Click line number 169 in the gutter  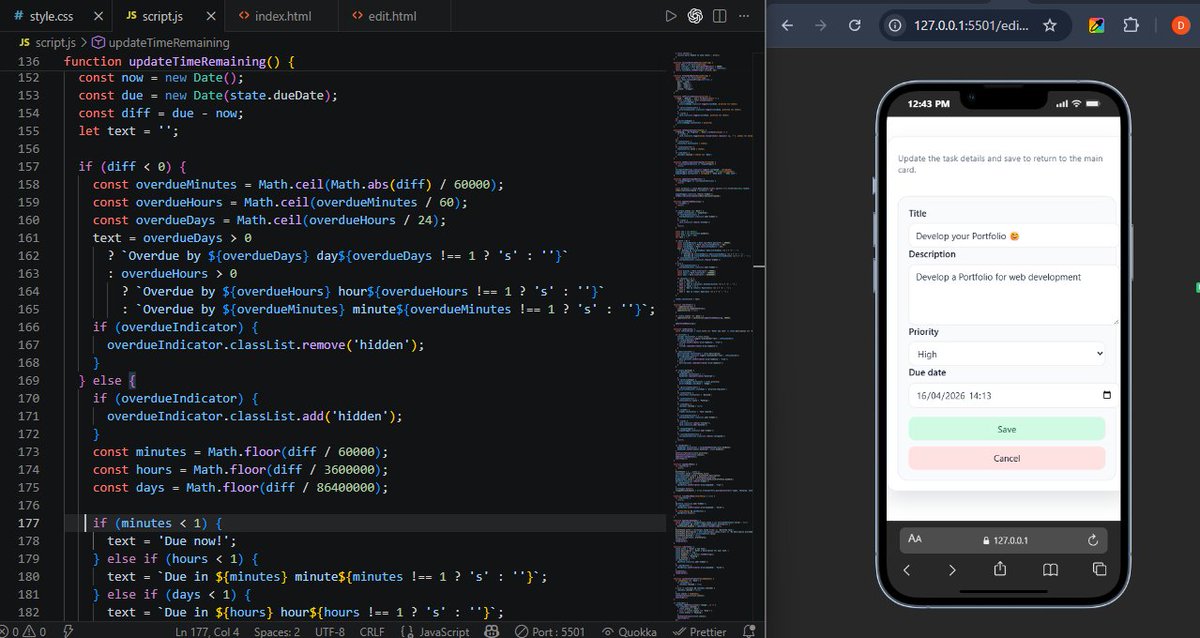(28, 380)
